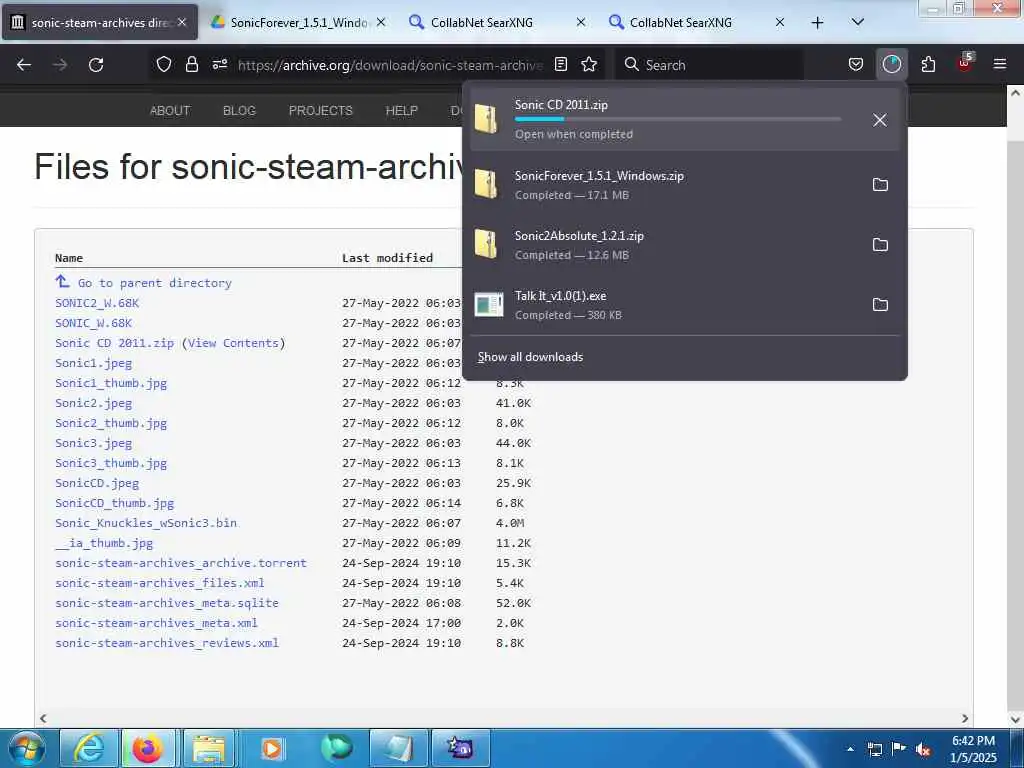This screenshot has height=768, width=1024.
Task: Open sonic-steam-archives_meta.sqlite link
Action: click(x=167, y=603)
